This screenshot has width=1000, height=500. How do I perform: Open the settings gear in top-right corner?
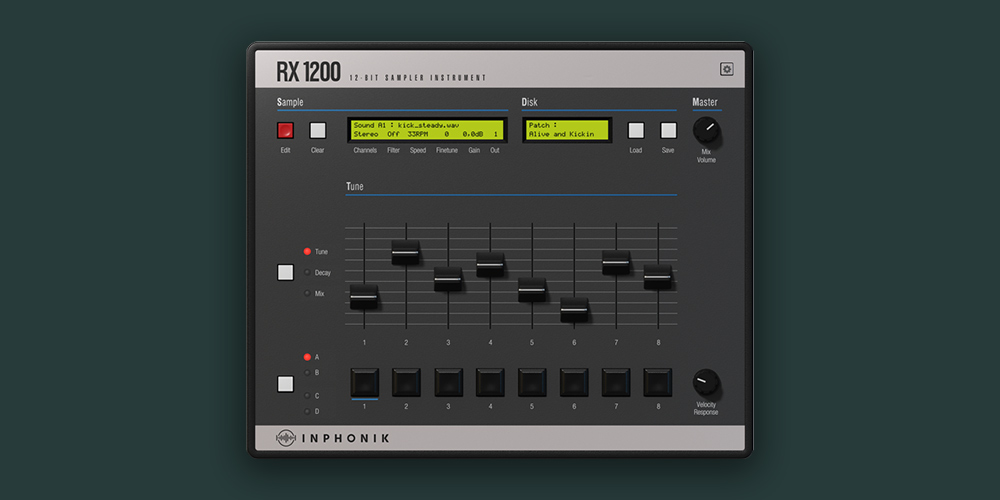click(726, 69)
